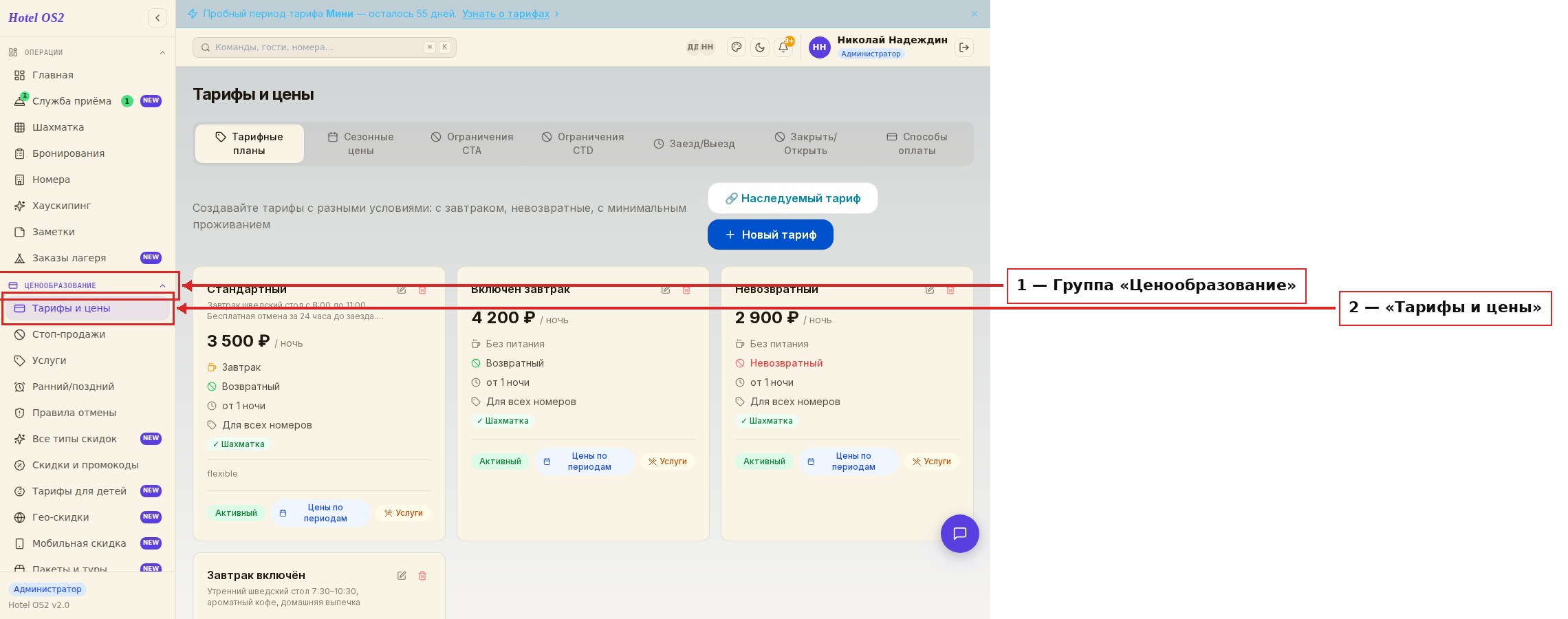Click Наследуемый тариф button

793,198
